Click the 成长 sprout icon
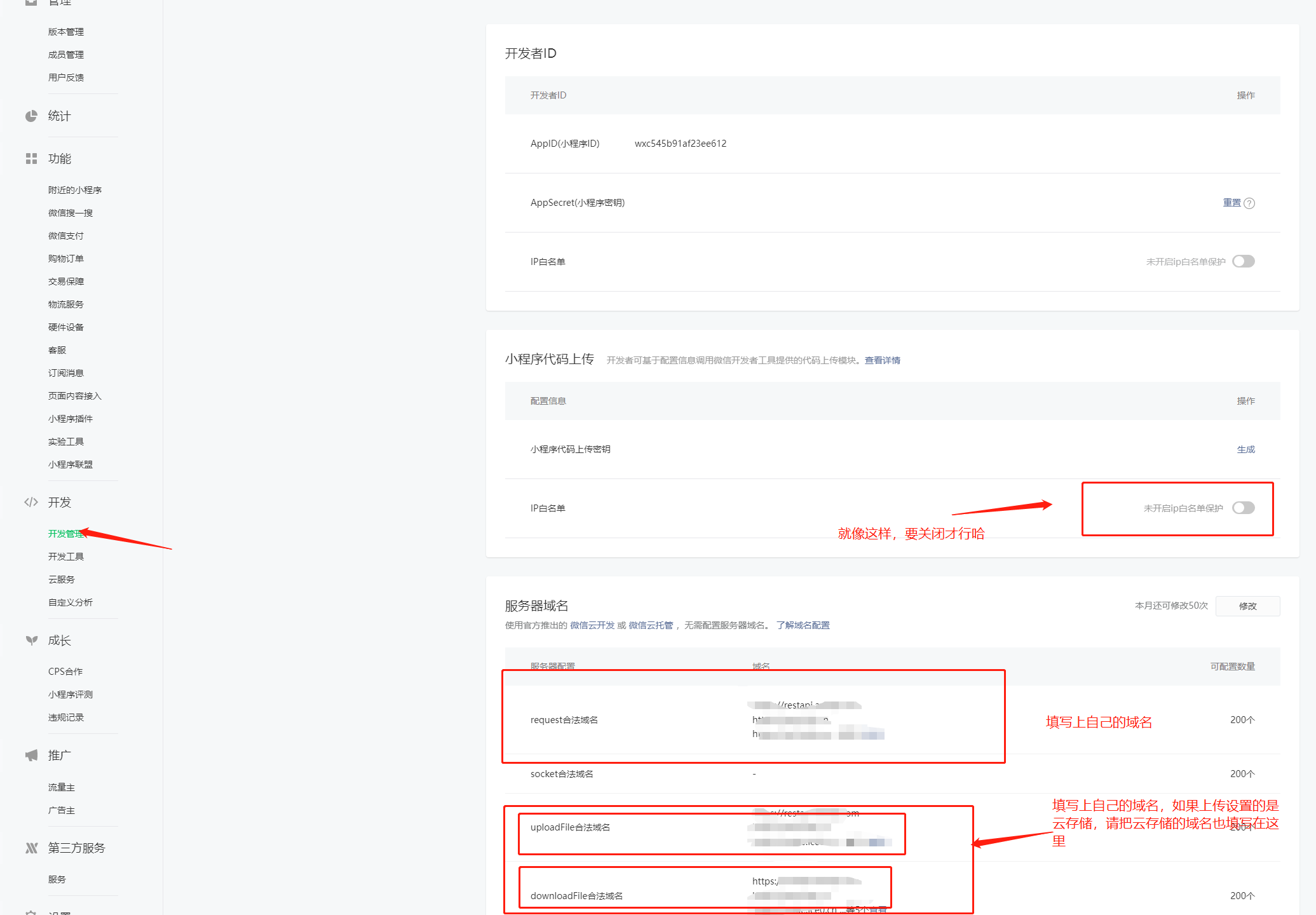Viewport: 1316px width, 915px height. pos(31,640)
